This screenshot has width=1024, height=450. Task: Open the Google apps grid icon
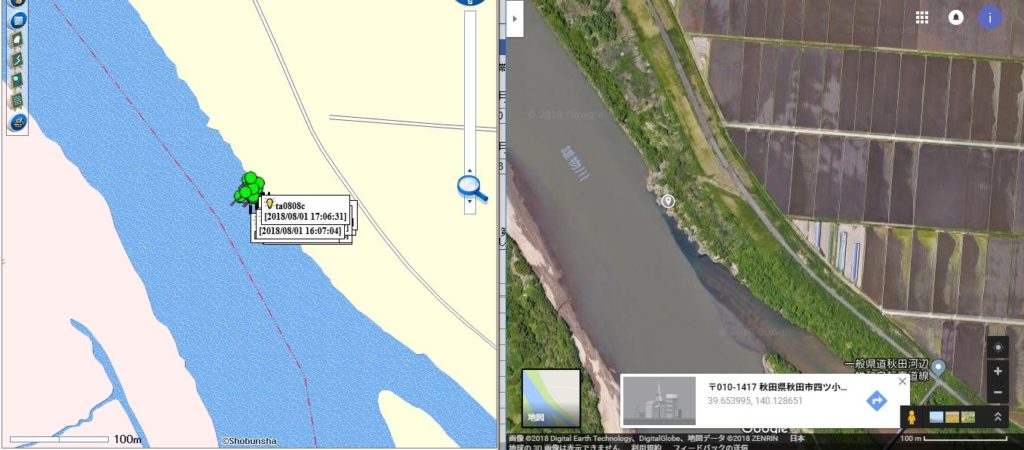921,18
